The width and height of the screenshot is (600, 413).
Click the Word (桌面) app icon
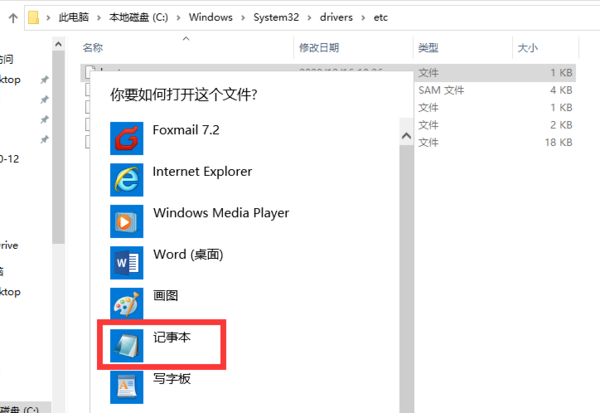click(x=127, y=263)
